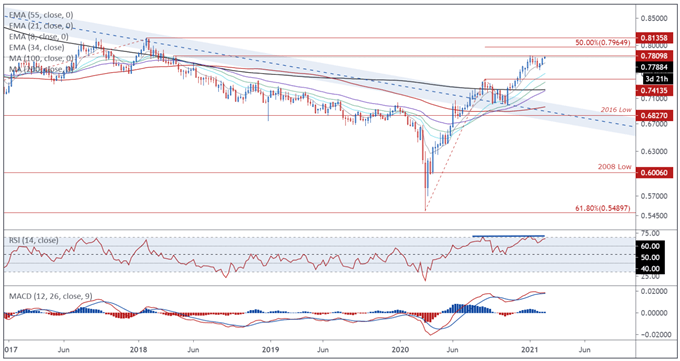
Task: Click the 50.00%(0.79649) Fibonacci label
Action: point(603,43)
